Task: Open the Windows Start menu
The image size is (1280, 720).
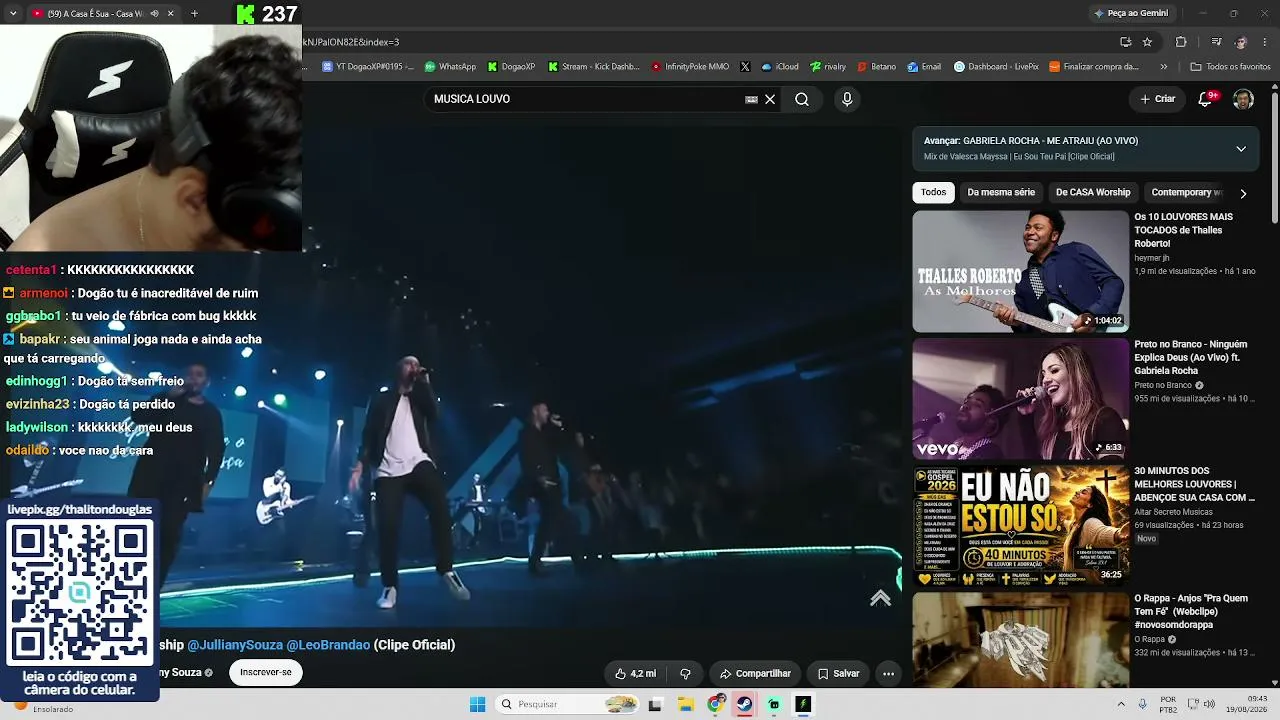Action: [x=477, y=704]
